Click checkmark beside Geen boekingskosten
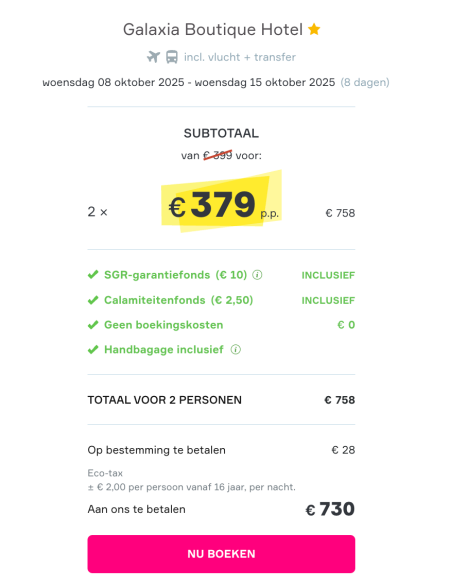Image resolution: width=450 pixels, height=585 pixels. [93, 325]
